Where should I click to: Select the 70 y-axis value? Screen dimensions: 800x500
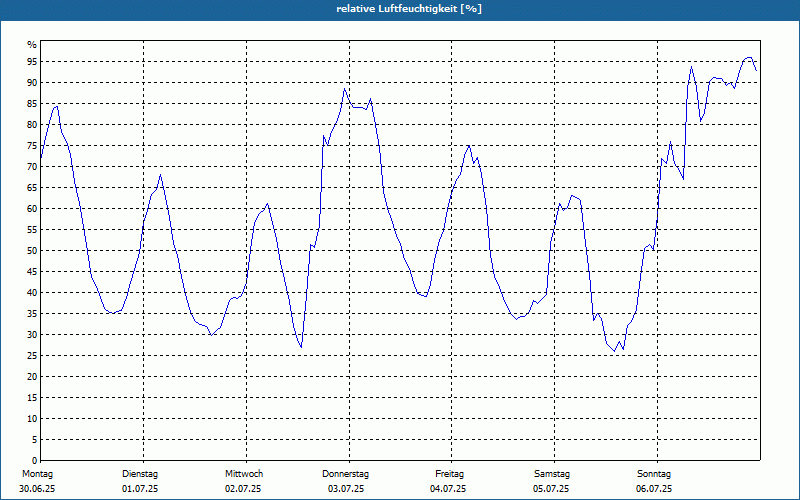pyautogui.click(x=32, y=167)
